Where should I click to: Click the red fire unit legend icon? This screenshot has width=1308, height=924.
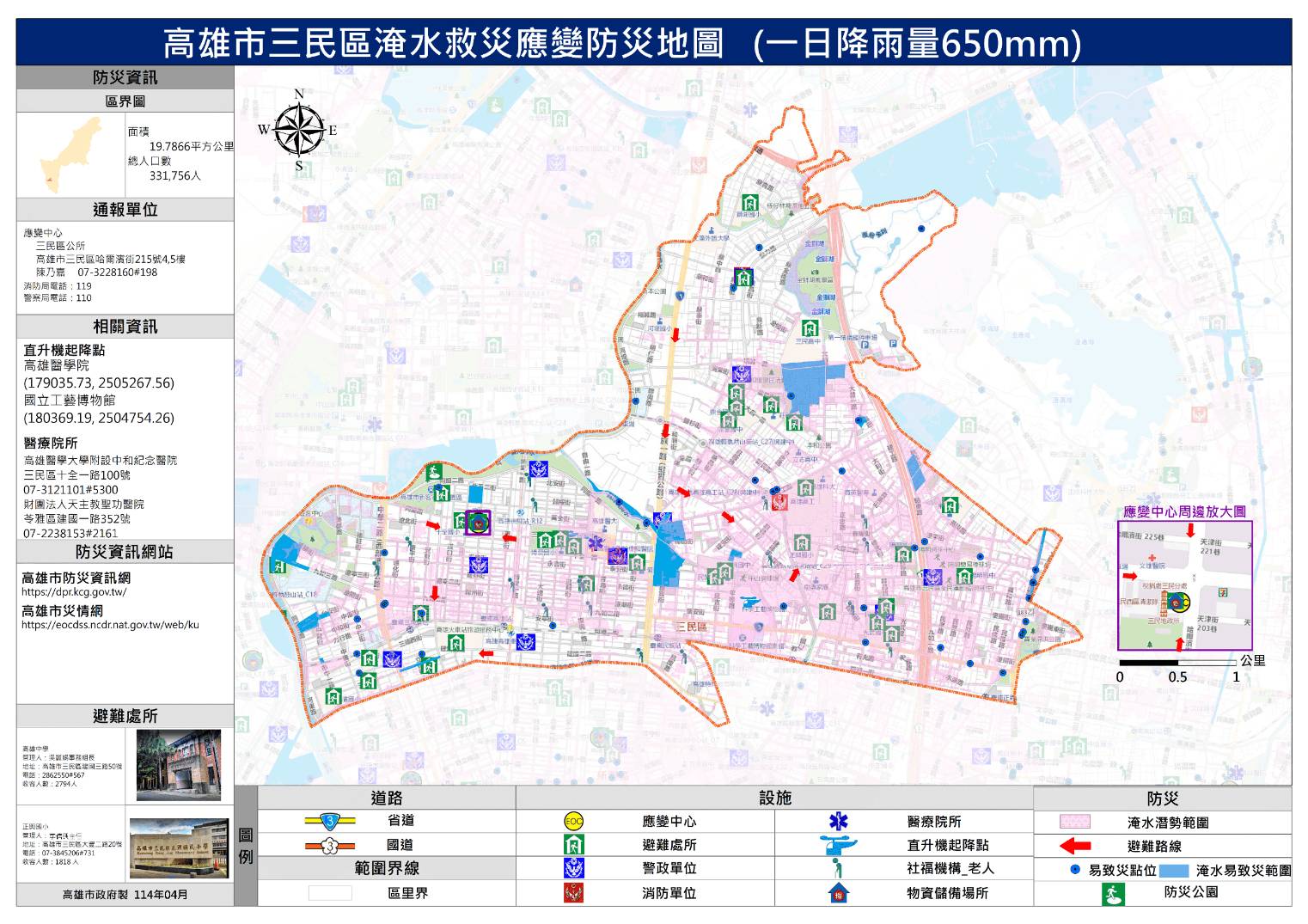(x=573, y=893)
